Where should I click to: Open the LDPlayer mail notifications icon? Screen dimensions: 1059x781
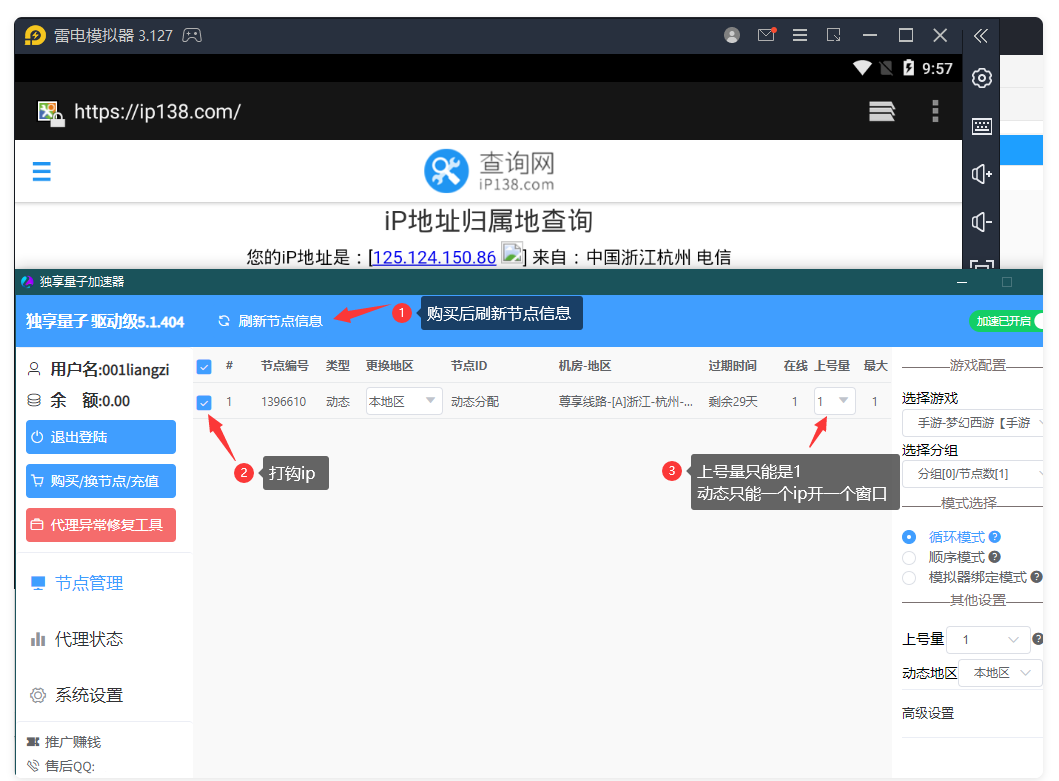point(767,35)
